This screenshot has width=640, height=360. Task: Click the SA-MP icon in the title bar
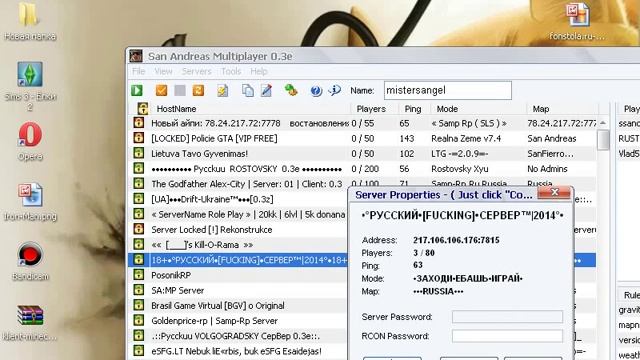point(136,56)
